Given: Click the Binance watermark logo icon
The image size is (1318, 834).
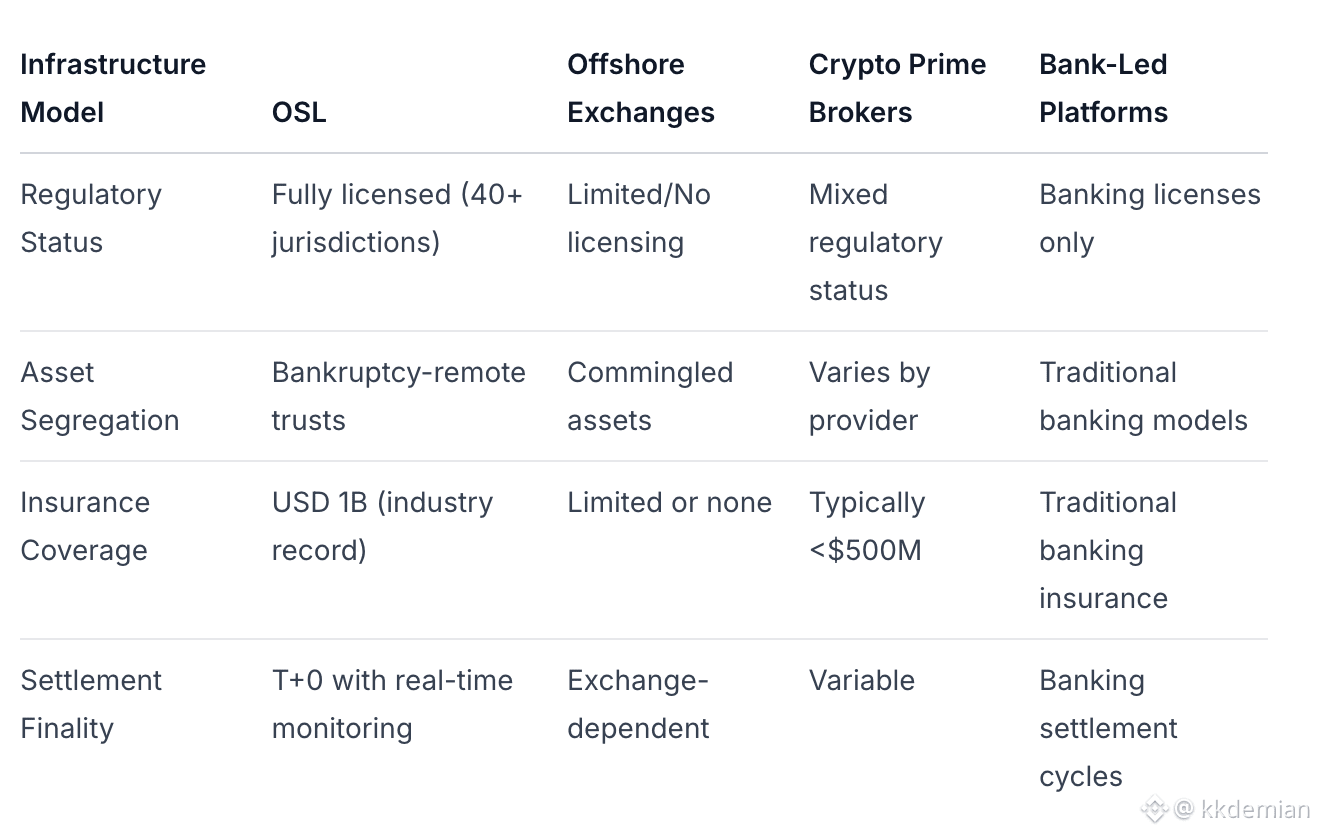Looking at the screenshot, I should pyautogui.click(x=1155, y=808).
